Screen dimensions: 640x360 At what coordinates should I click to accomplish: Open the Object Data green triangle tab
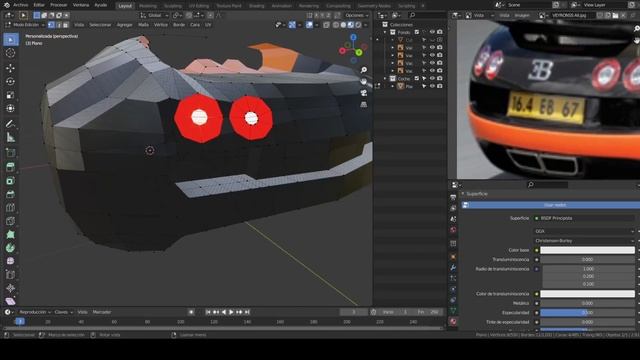453,311
